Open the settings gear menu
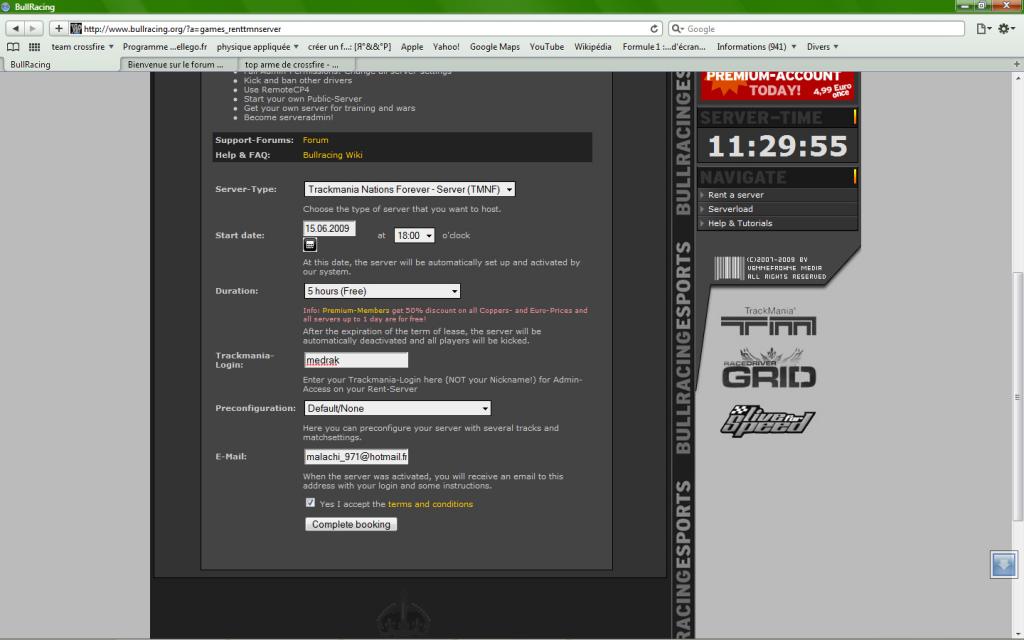Viewport: 1024px width, 640px height. 1006,29
